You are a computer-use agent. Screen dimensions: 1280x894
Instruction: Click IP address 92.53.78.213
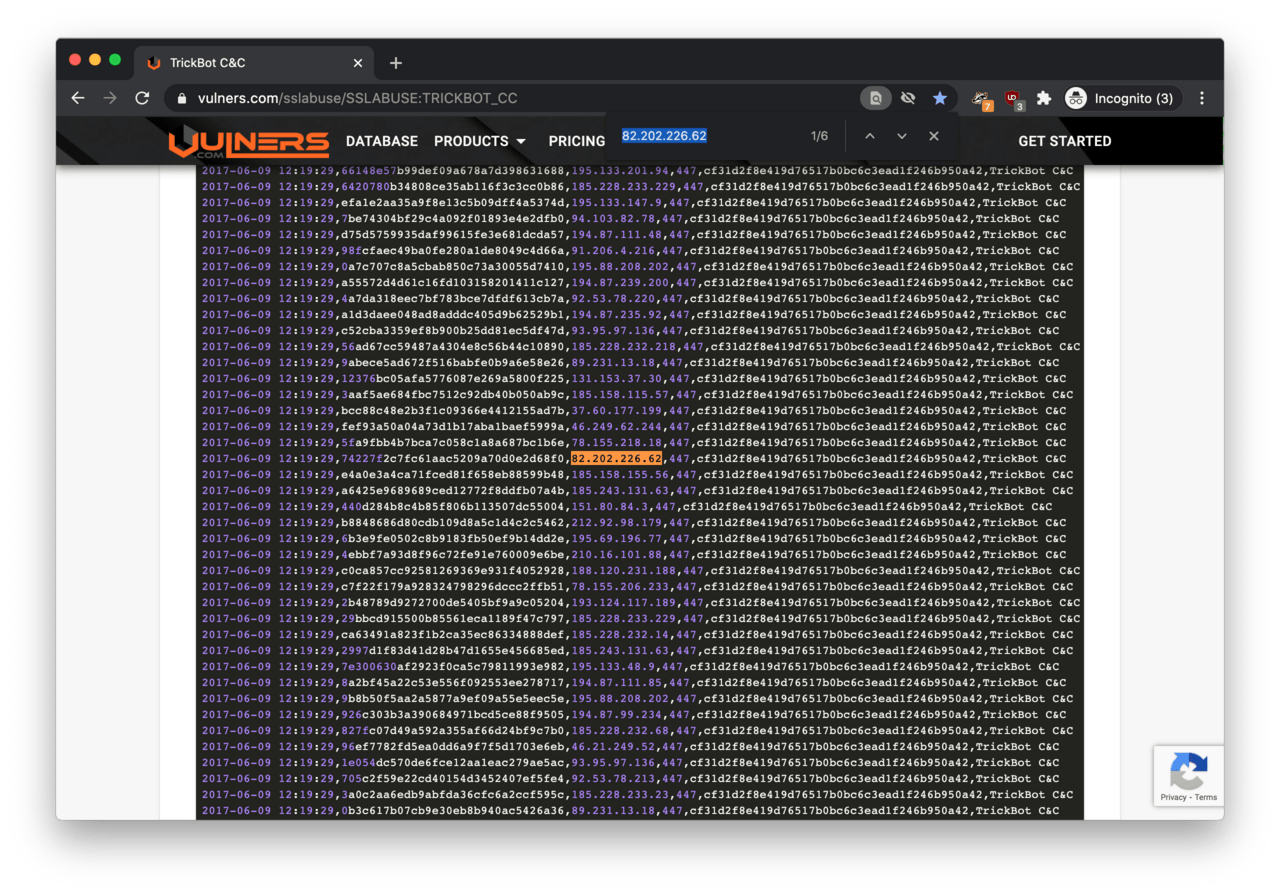[x=613, y=779]
